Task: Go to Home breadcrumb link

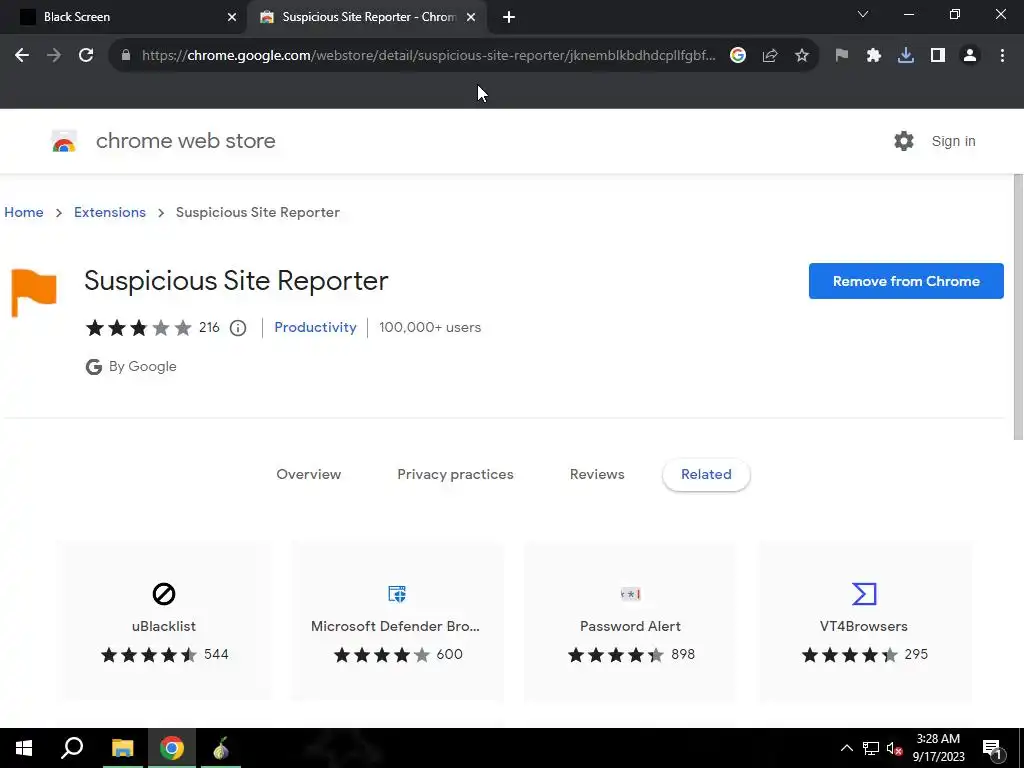Action: (24, 212)
